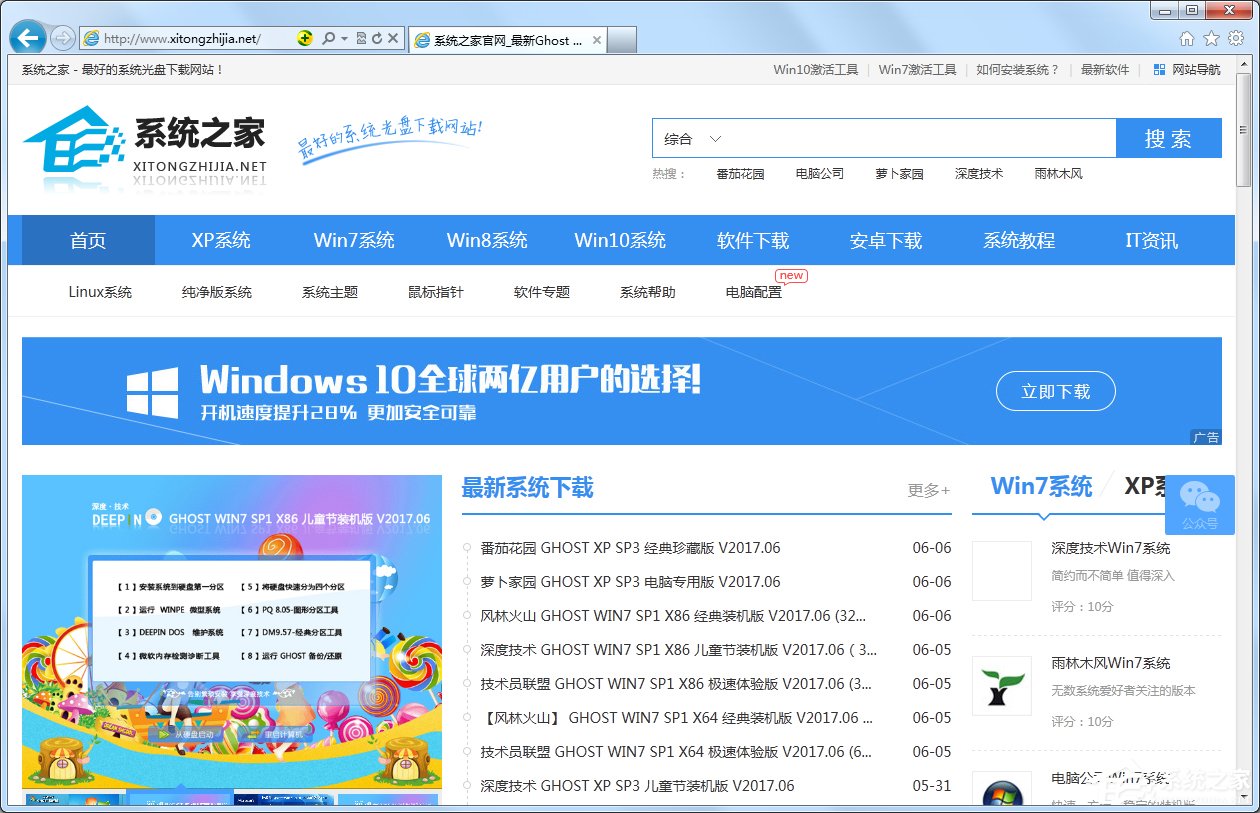The height and width of the screenshot is (813, 1260).
Task: Open the browser home page
Action: [1187, 36]
